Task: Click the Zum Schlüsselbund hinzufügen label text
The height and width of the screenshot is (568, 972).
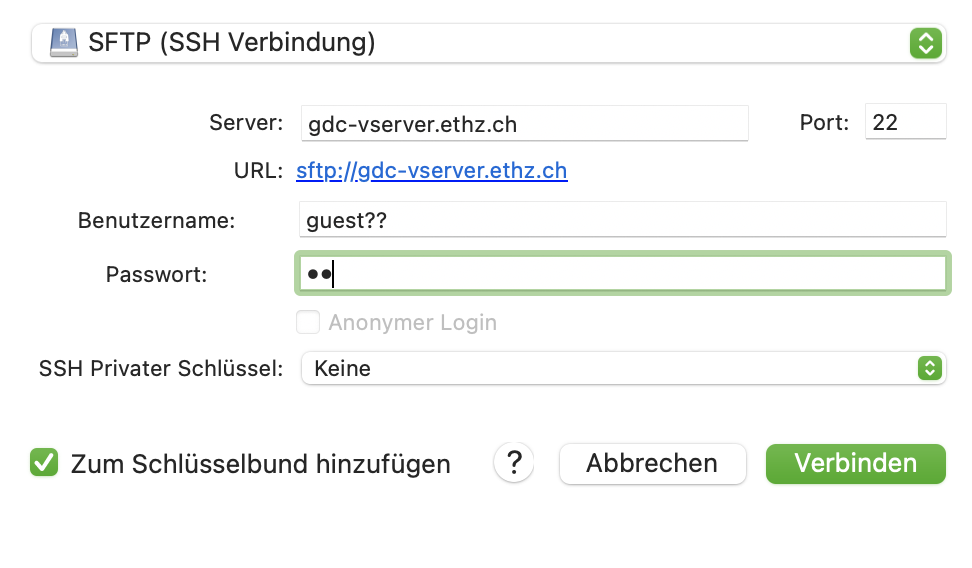Action: (x=260, y=464)
